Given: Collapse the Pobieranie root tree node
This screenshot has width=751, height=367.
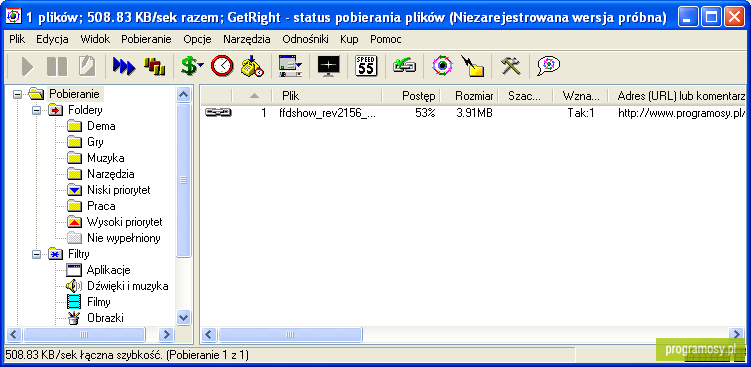Looking at the screenshot, I should (18, 94).
